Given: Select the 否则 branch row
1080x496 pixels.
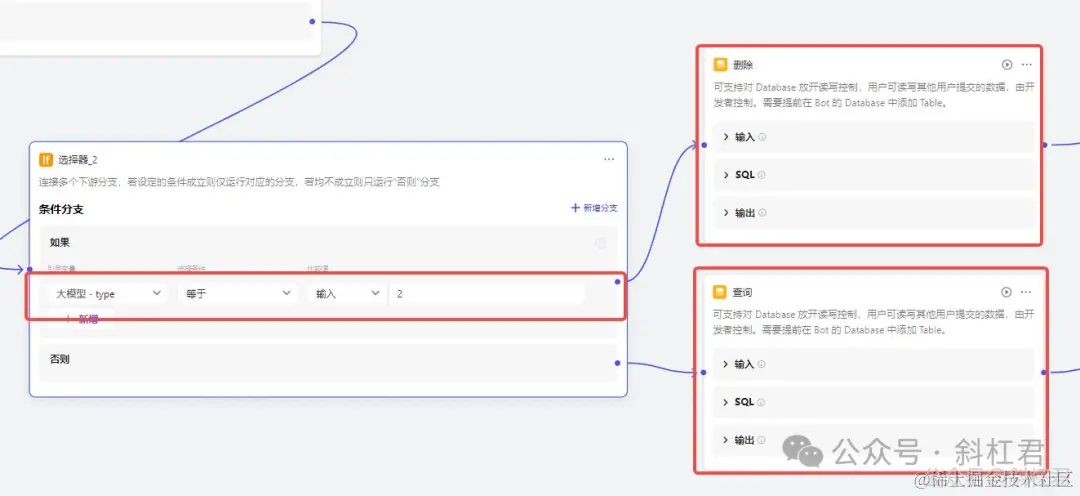Looking at the screenshot, I should (x=328, y=362).
